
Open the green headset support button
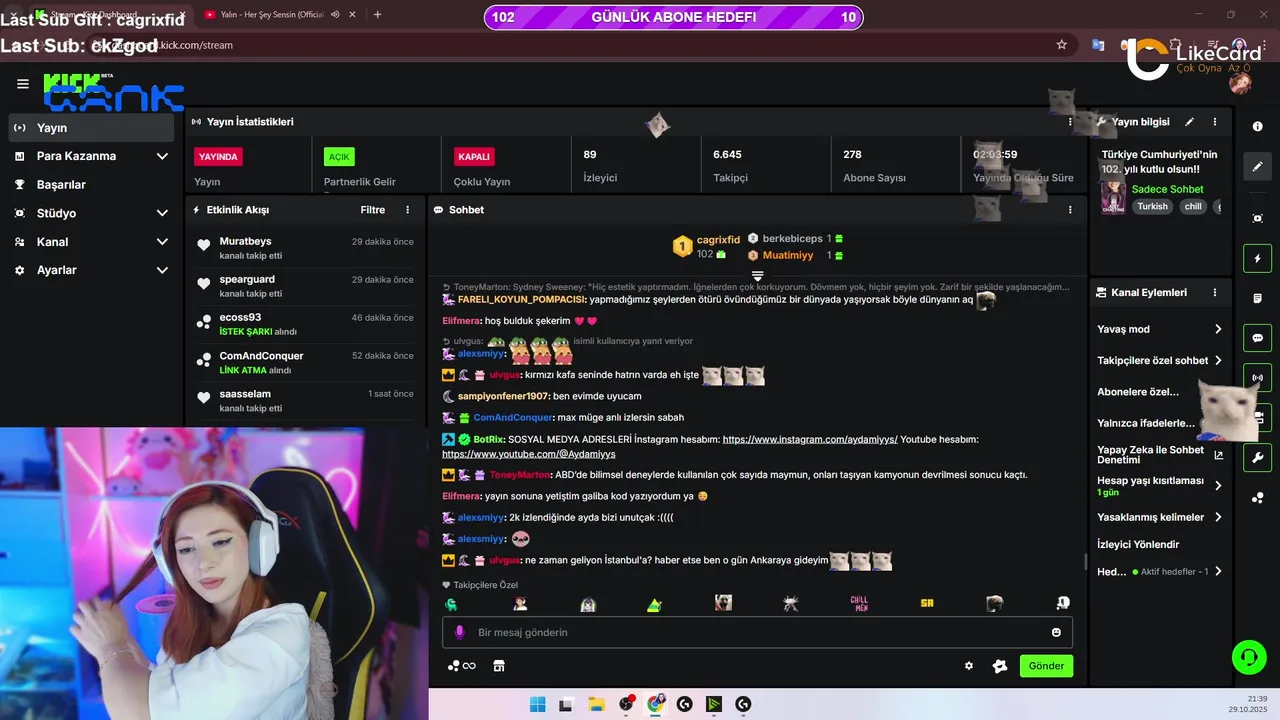1249,657
